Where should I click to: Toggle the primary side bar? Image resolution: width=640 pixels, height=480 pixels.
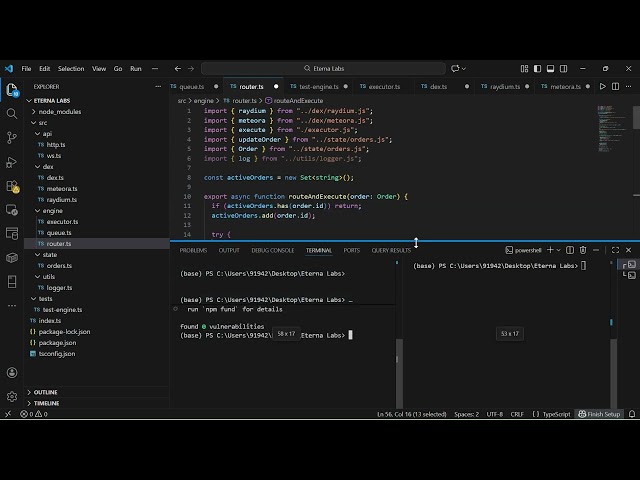(x=537, y=69)
